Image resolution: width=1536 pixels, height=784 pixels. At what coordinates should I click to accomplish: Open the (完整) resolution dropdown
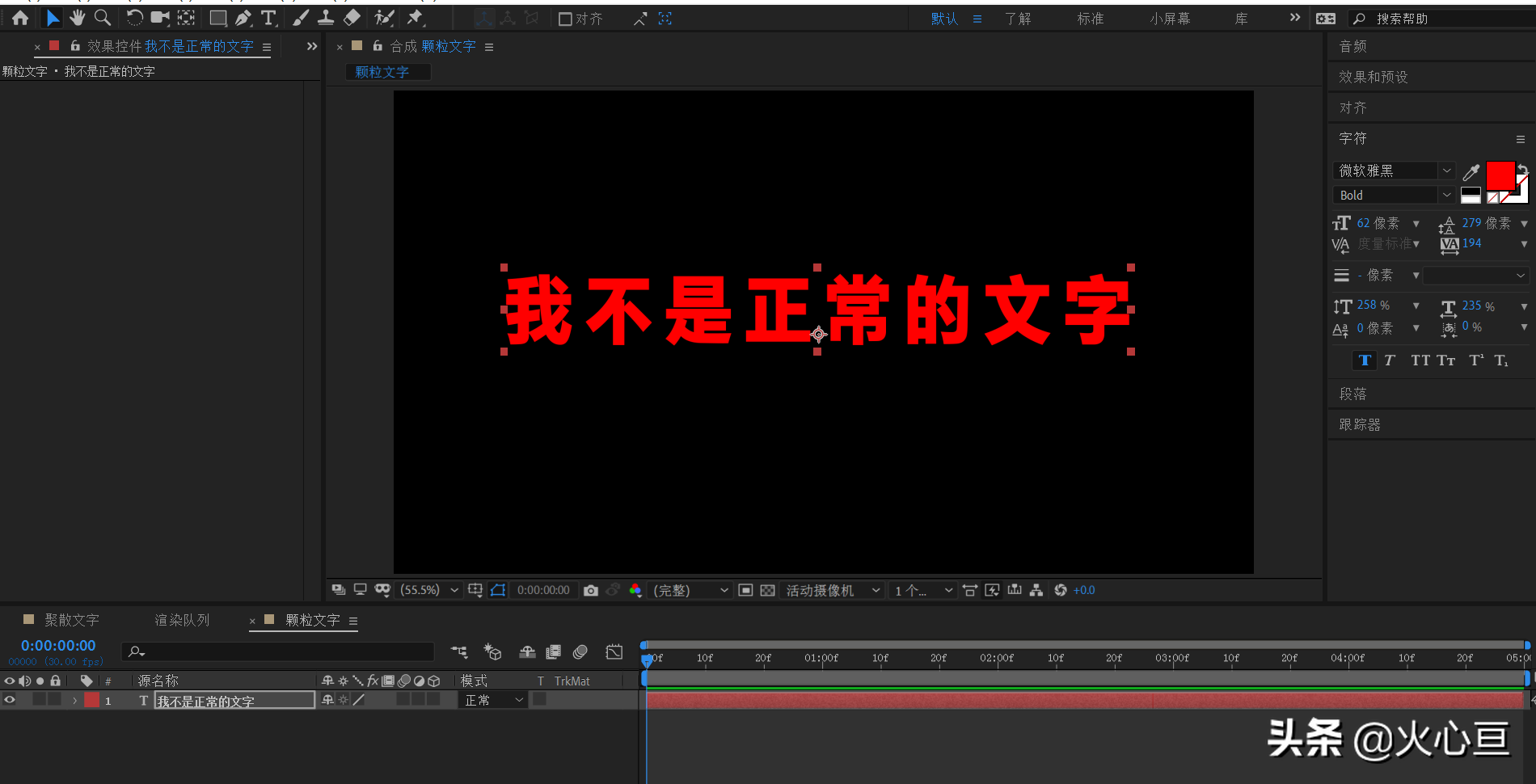click(690, 591)
